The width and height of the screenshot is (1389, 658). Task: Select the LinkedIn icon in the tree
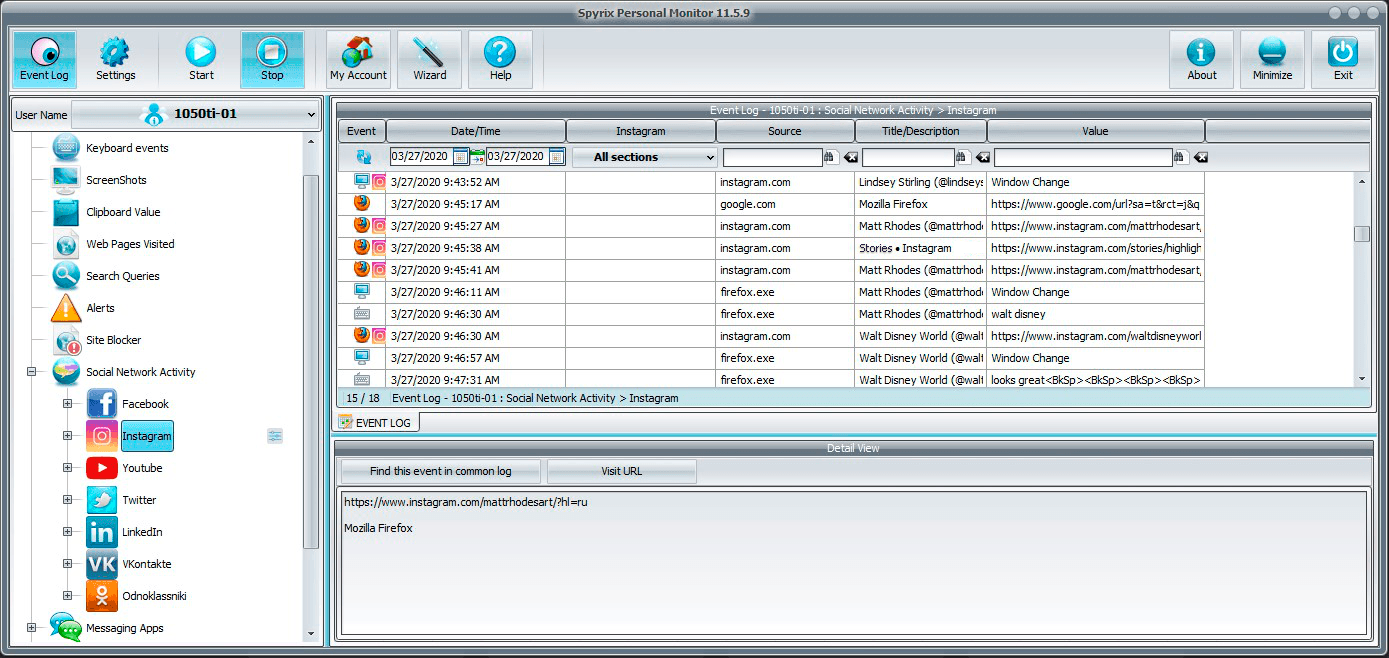(102, 532)
